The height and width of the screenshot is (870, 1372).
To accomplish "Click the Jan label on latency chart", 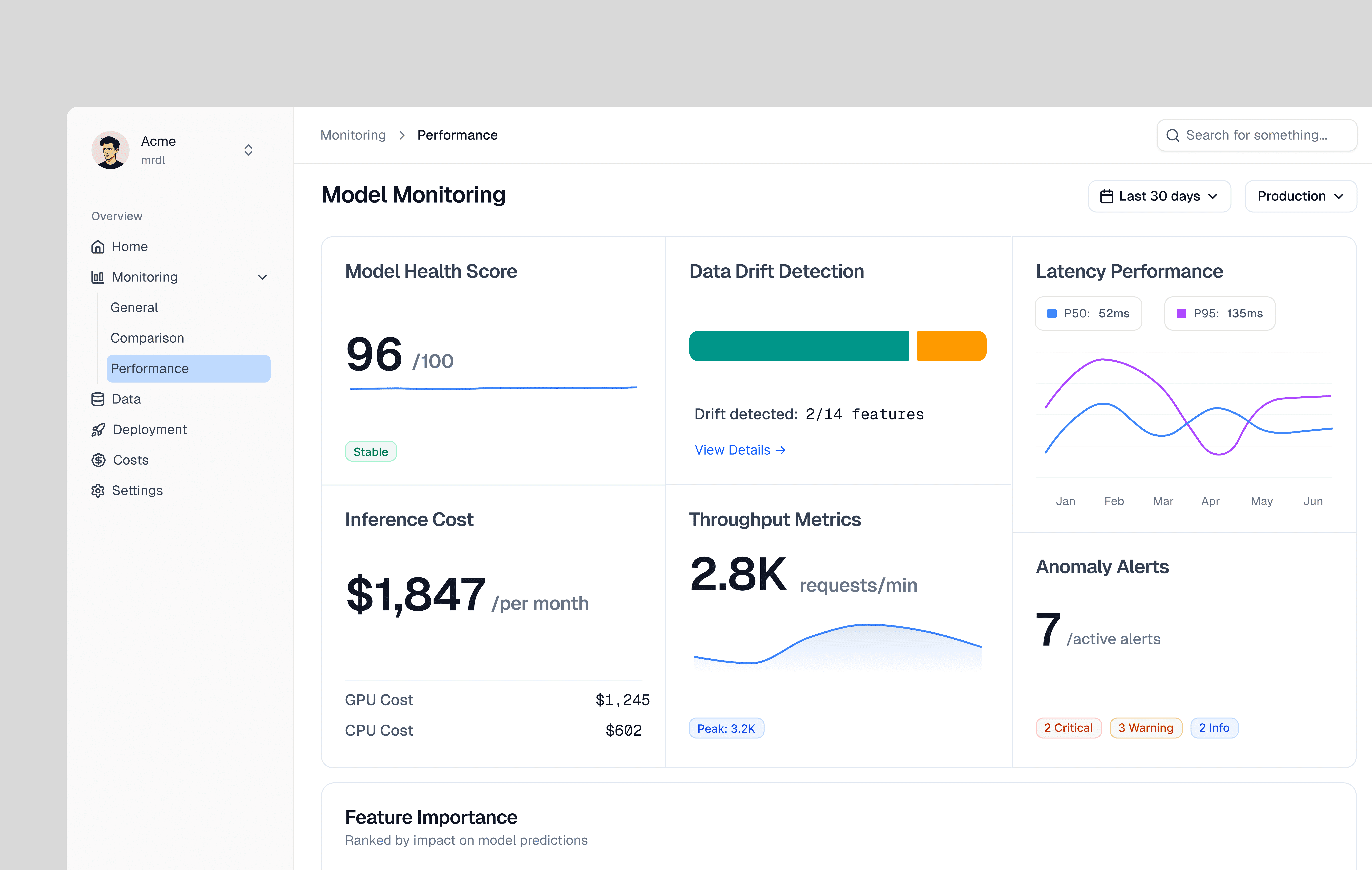I will (1065, 501).
